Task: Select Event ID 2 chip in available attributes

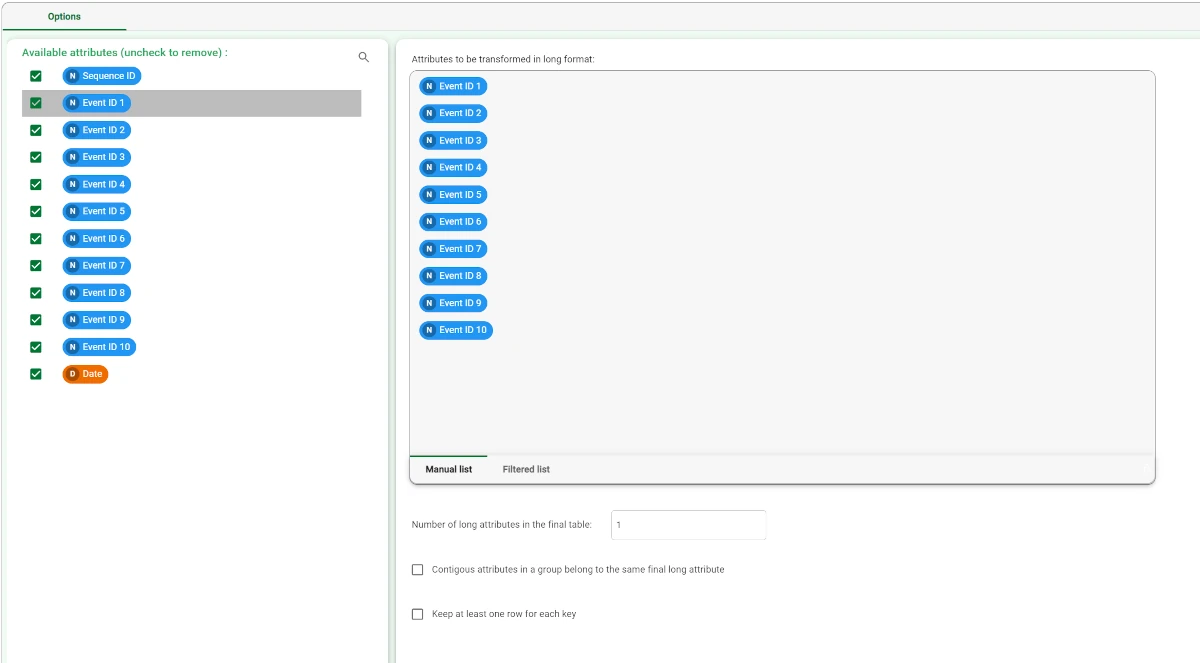Action: click(x=97, y=130)
